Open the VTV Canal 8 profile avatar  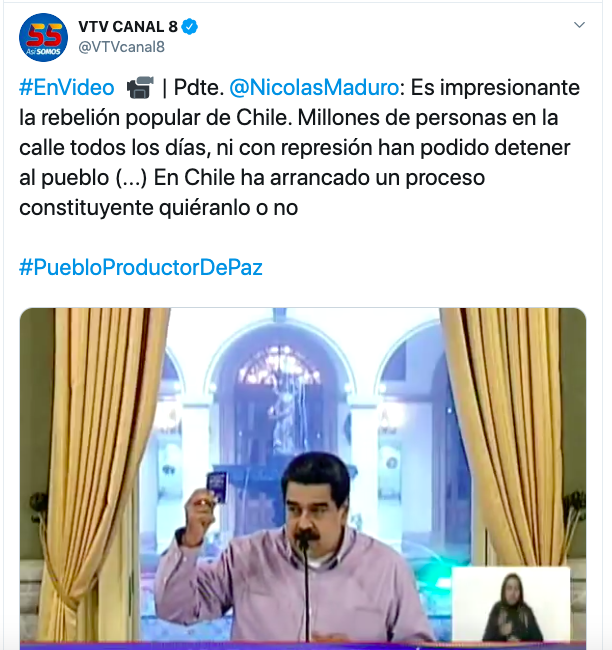[x=44, y=37]
